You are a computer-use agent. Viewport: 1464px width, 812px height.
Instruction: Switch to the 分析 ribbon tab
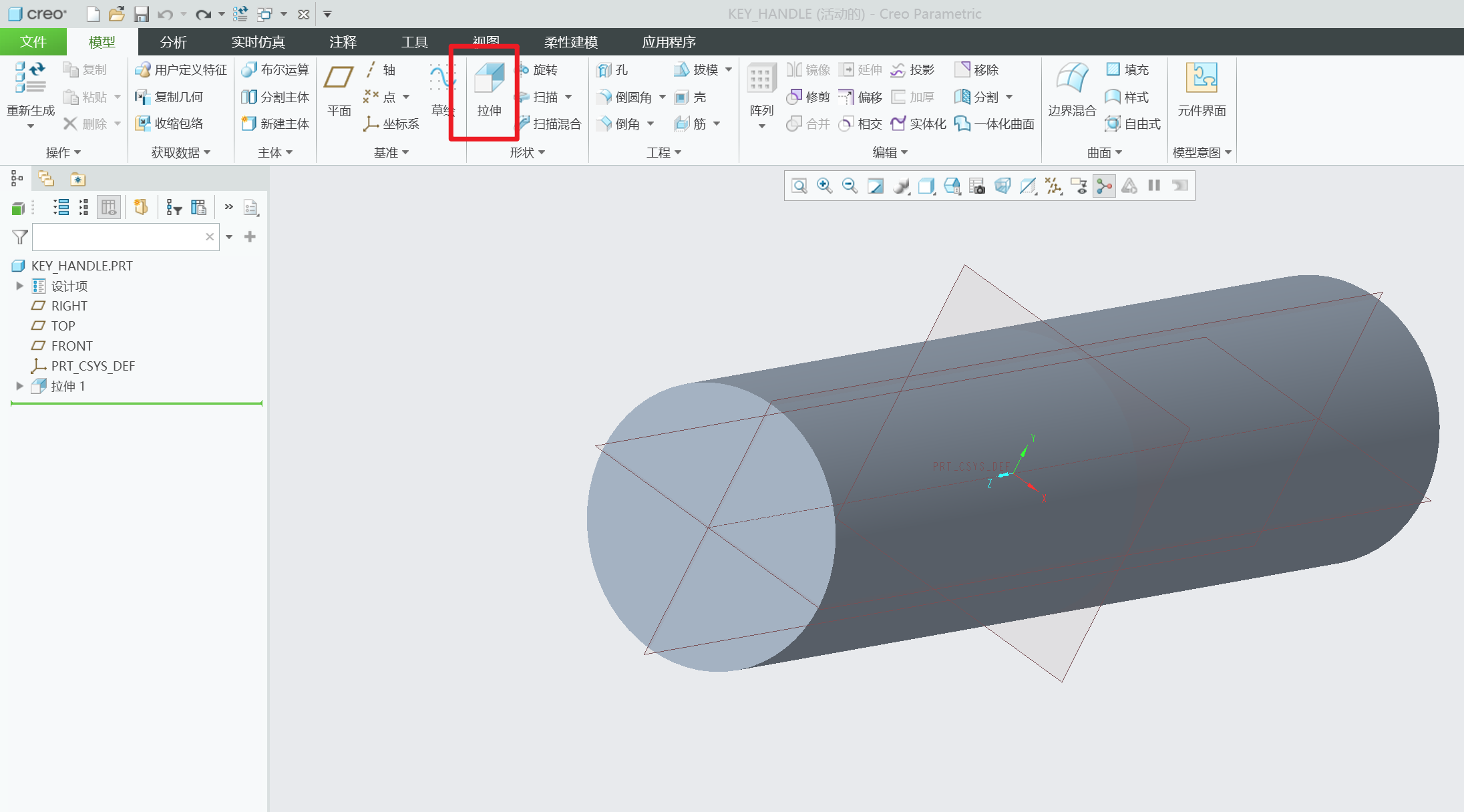(x=173, y=42)
